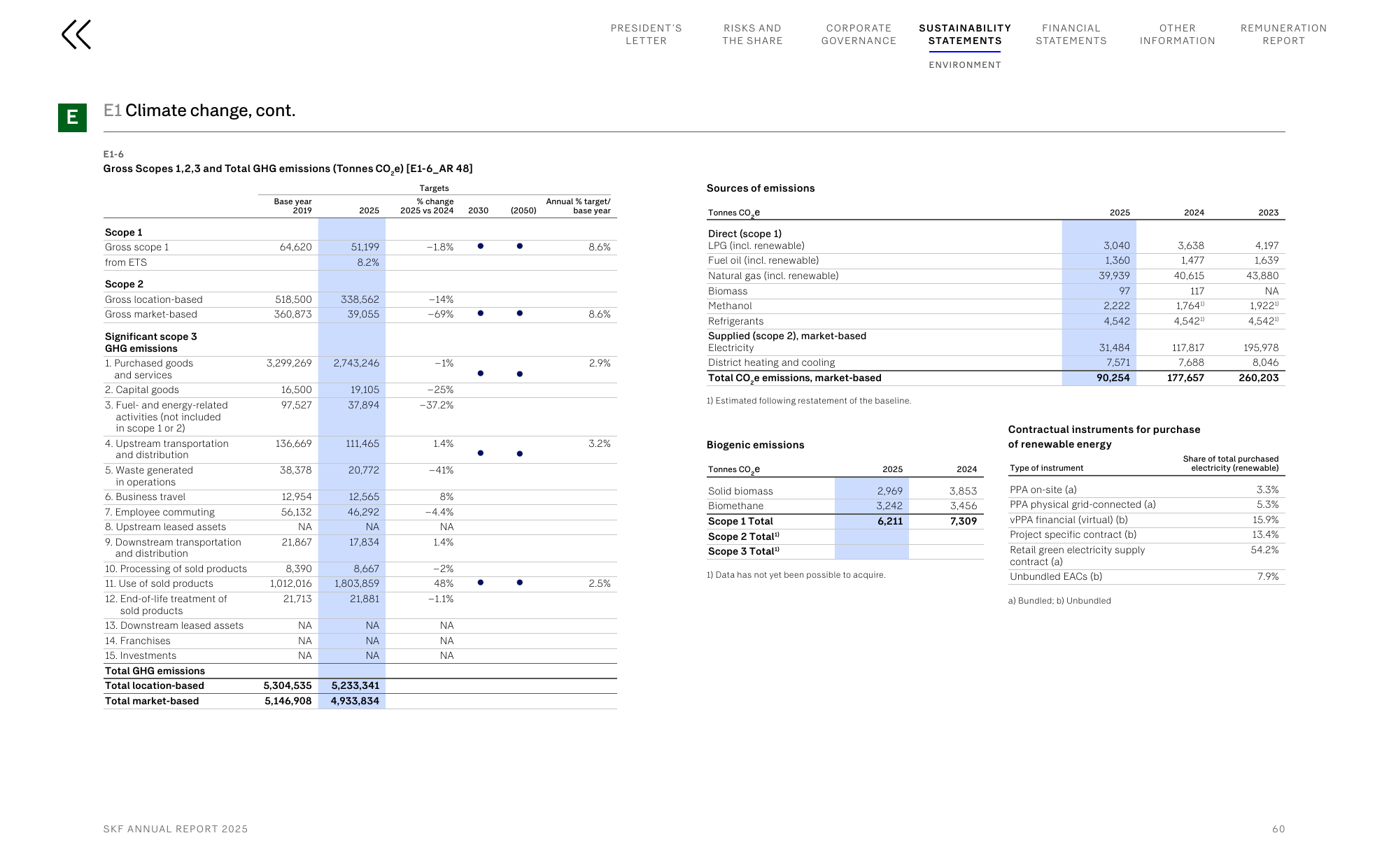
Task: Select the 'Capital goods' row label
Action: point(142,390)
